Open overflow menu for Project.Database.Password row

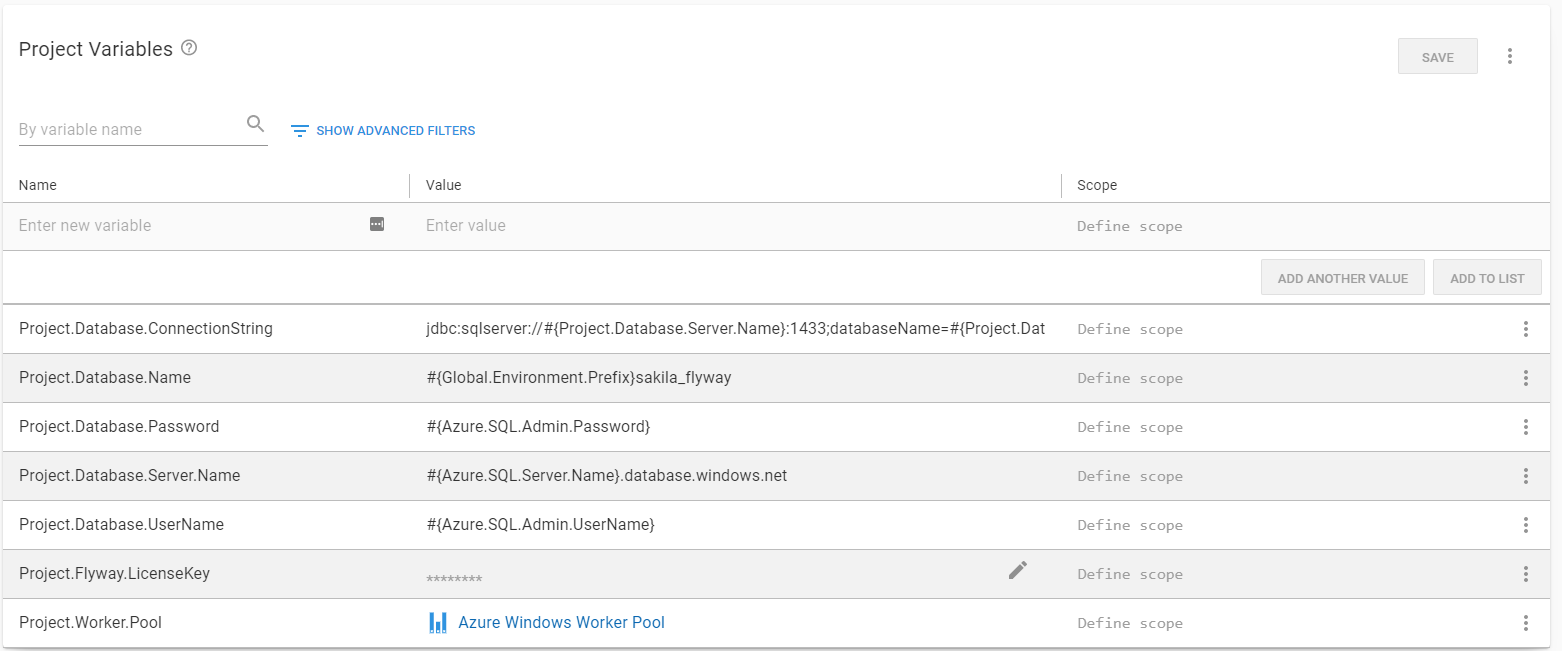pos(1526,427)
